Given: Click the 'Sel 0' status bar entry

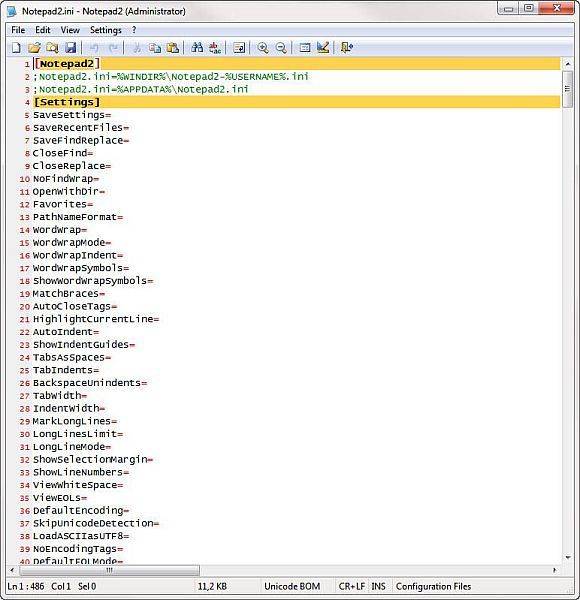Looking at the screenshot, I should [87, 586].
